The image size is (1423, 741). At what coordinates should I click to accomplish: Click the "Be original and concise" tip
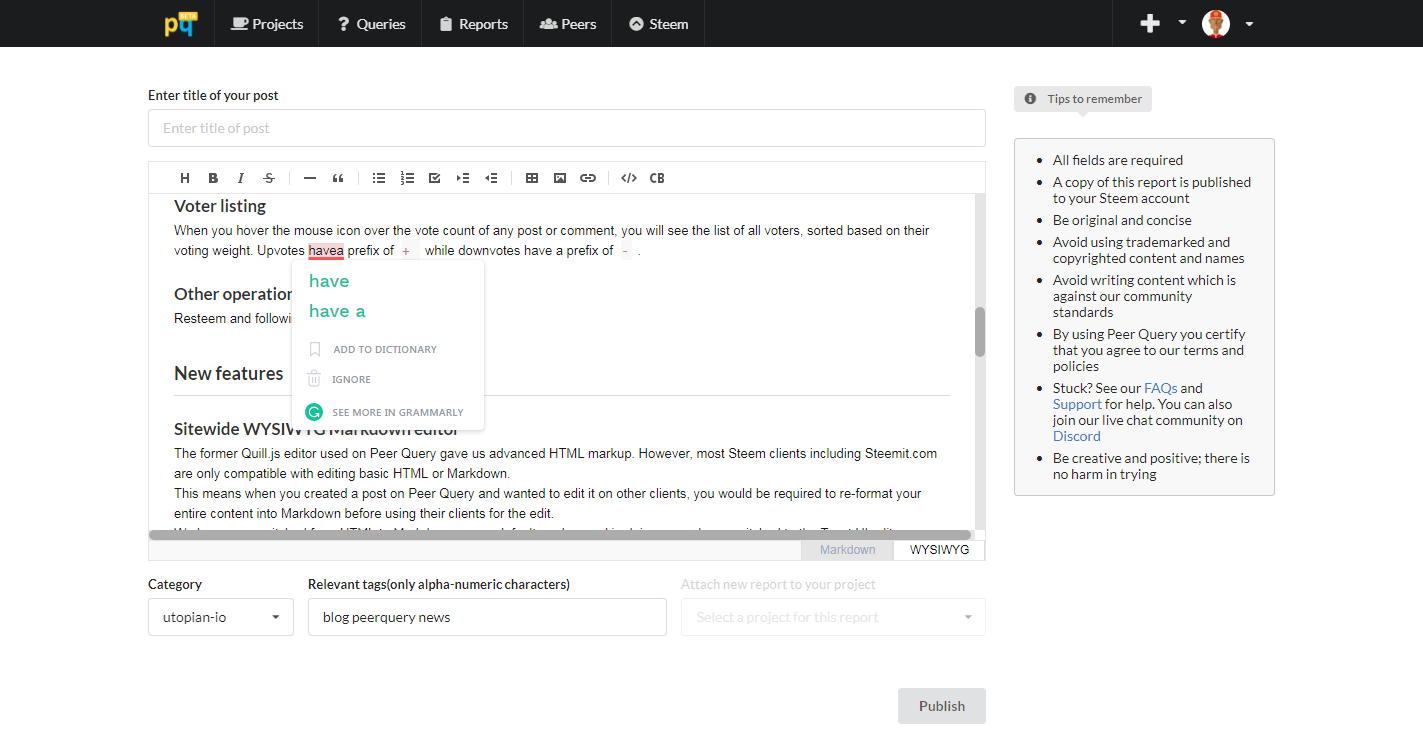pos(1122,220)
